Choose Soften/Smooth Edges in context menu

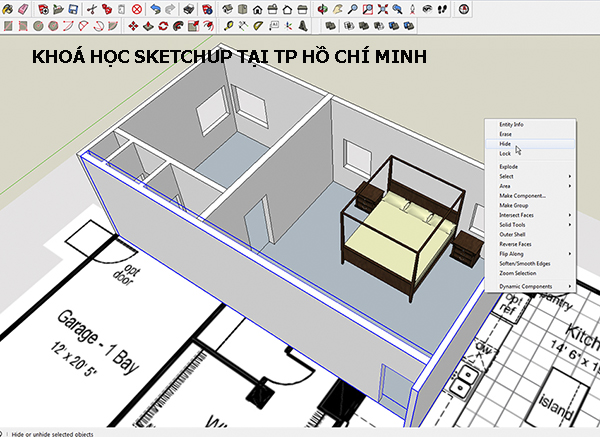tap(530, 264)
